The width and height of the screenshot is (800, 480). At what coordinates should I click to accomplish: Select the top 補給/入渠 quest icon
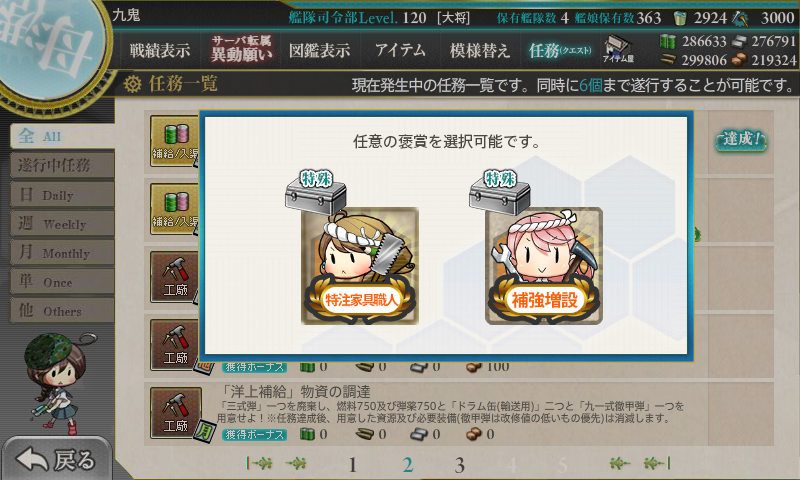(x=174, y=140)
